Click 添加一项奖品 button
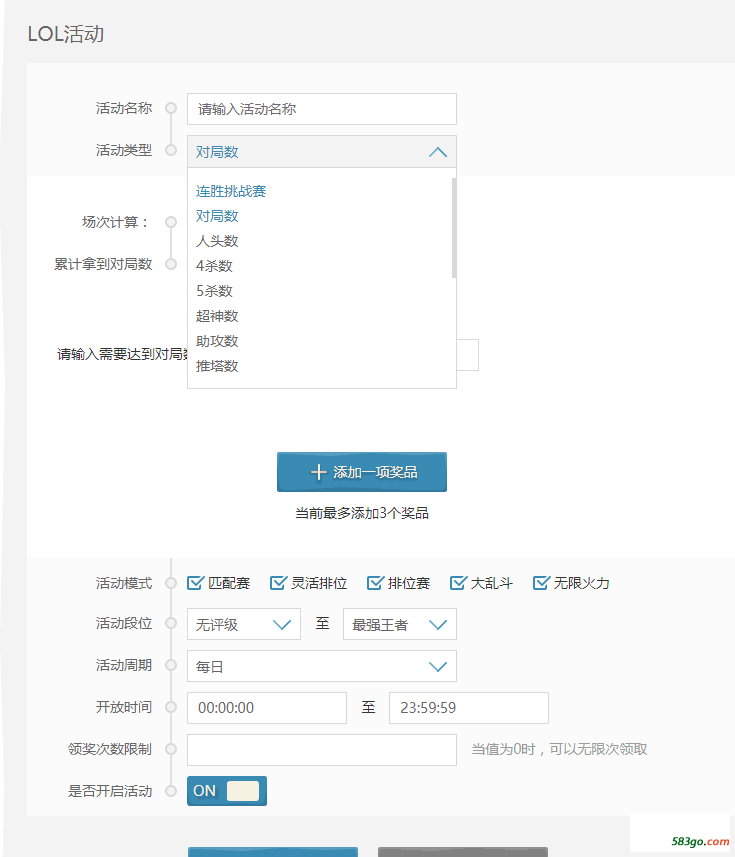This screenshot has height=857, width=735. [362, 472]
